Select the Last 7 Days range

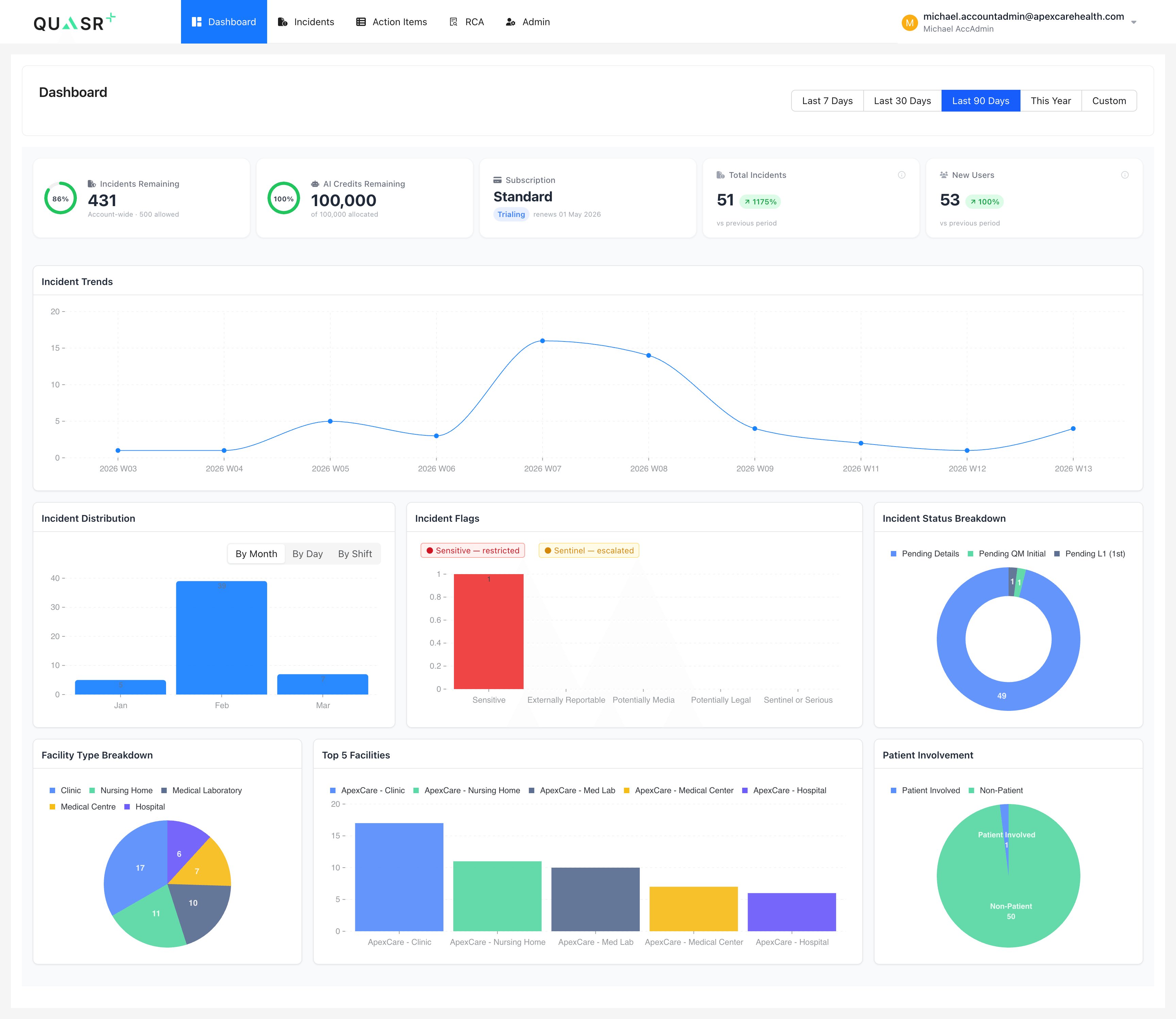click(x=827, y=101)
